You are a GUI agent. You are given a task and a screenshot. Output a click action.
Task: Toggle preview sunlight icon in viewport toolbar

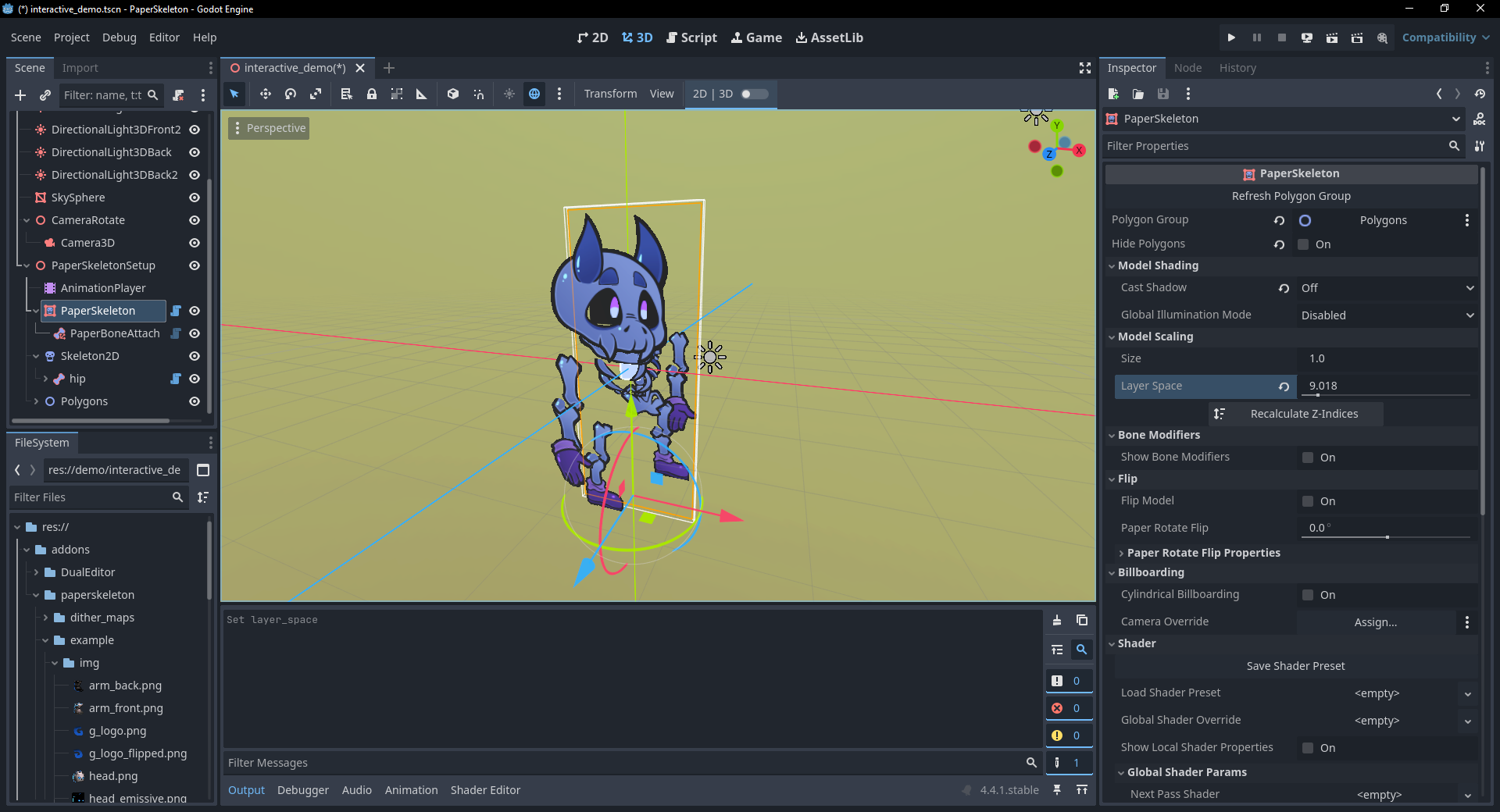coord(509,94)
